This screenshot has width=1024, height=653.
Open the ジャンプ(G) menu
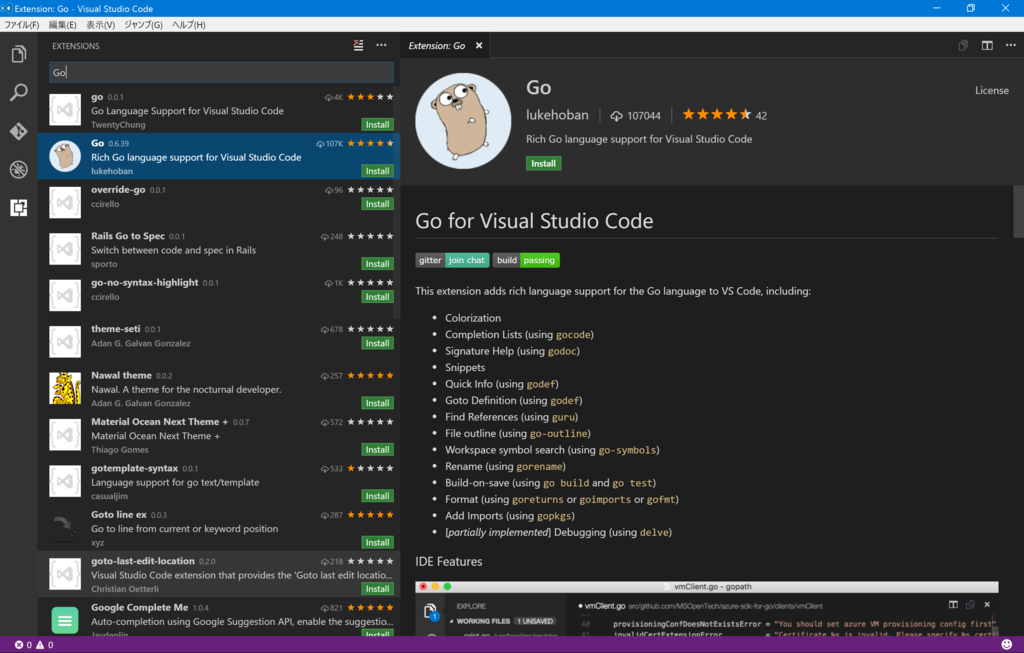click(145, 24)
